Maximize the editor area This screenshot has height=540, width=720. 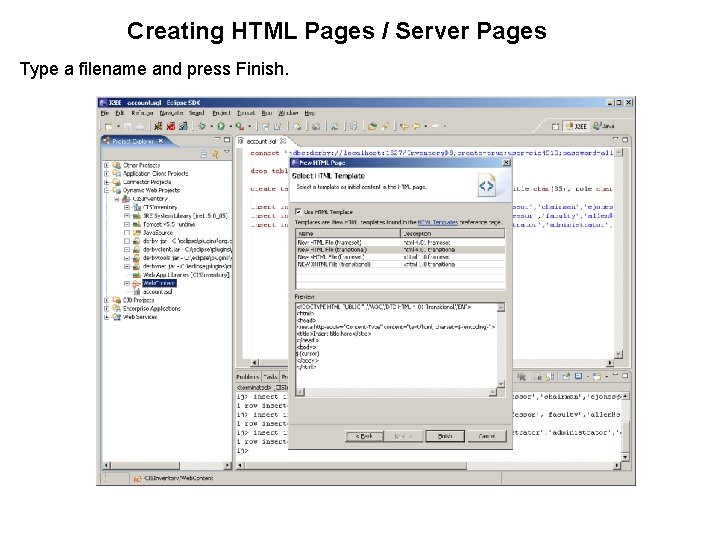tap(625, 139)
